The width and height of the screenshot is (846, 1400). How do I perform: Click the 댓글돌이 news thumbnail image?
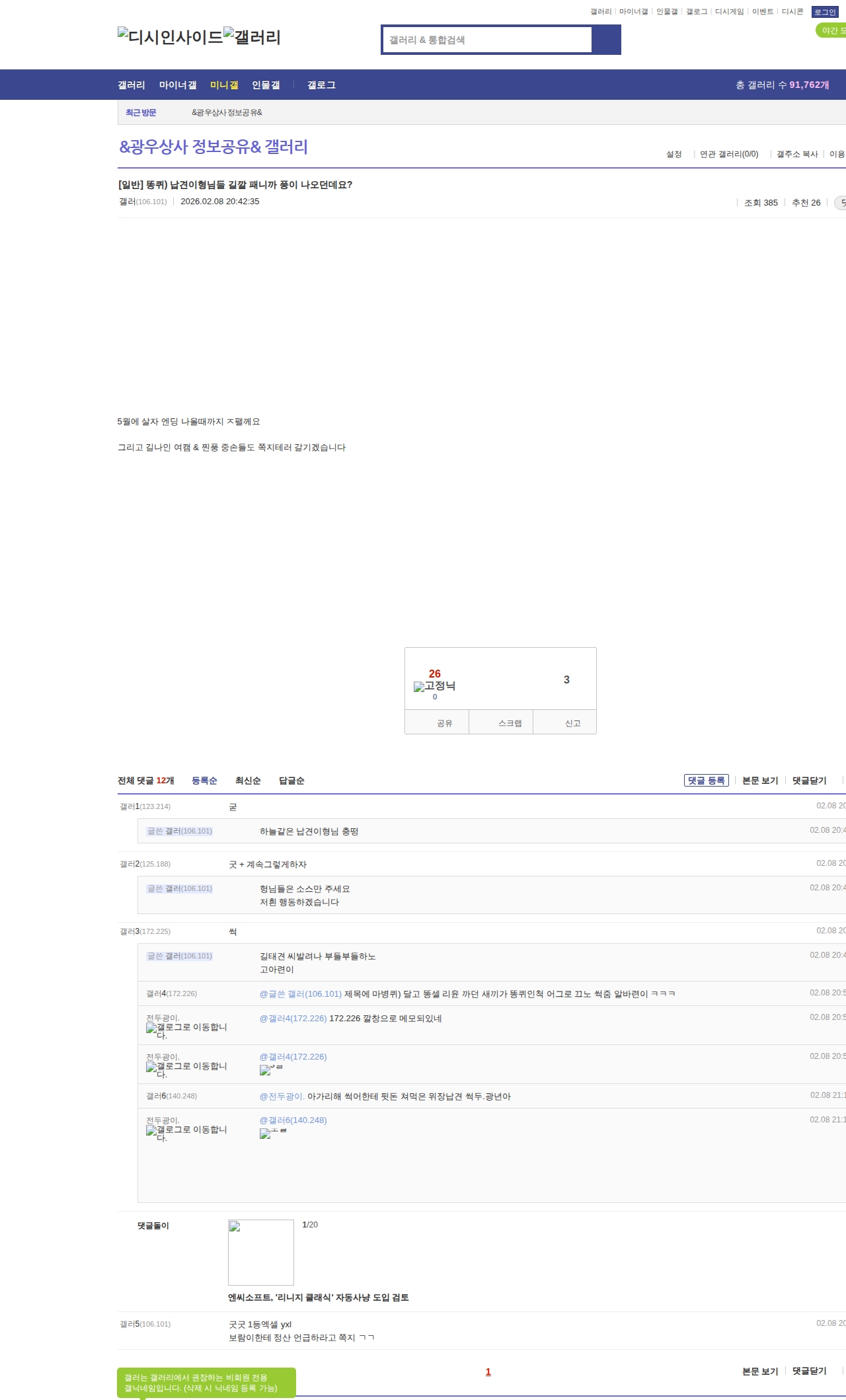261,1252
